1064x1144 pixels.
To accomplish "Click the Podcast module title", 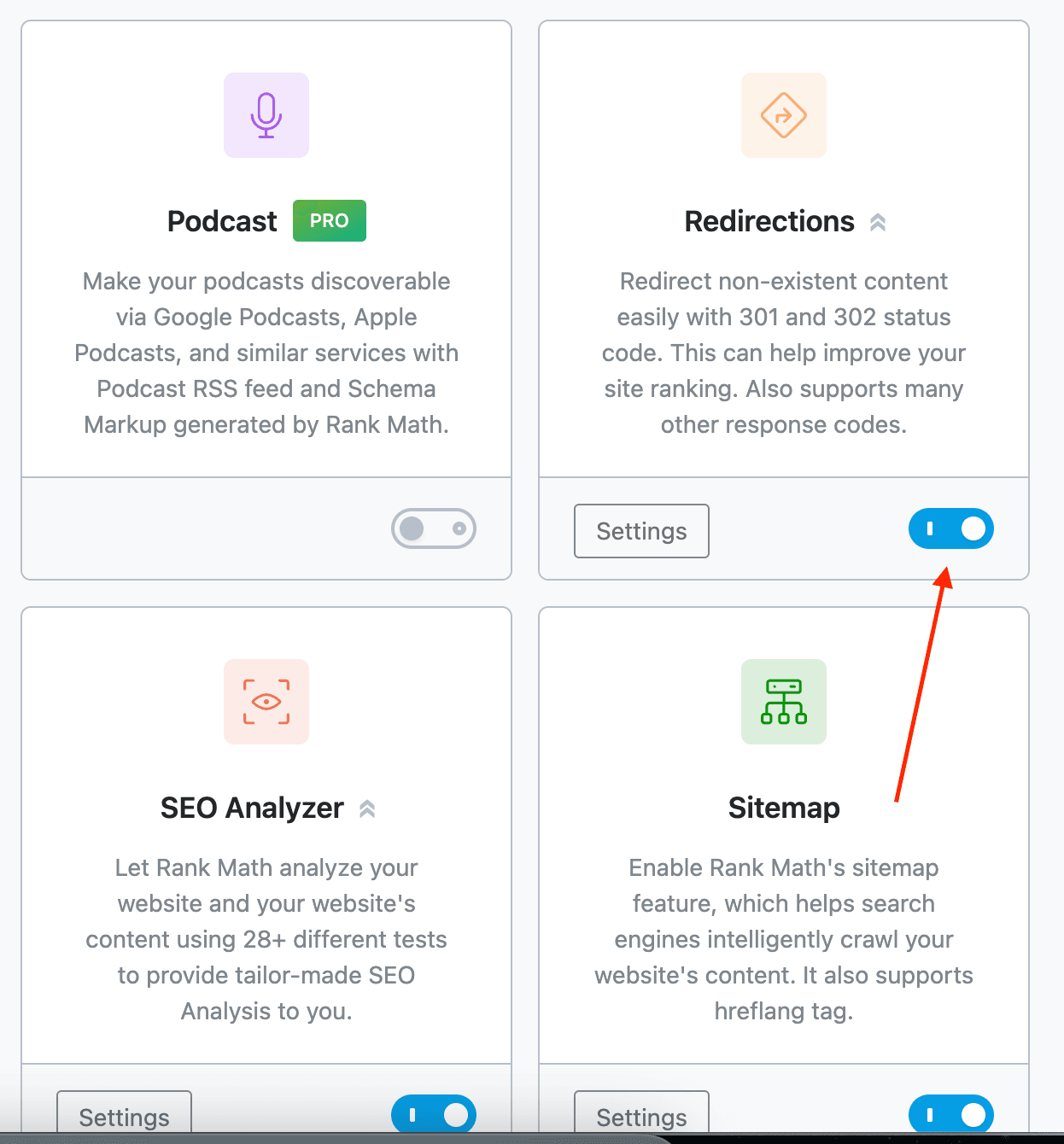I will coord(222,222).
